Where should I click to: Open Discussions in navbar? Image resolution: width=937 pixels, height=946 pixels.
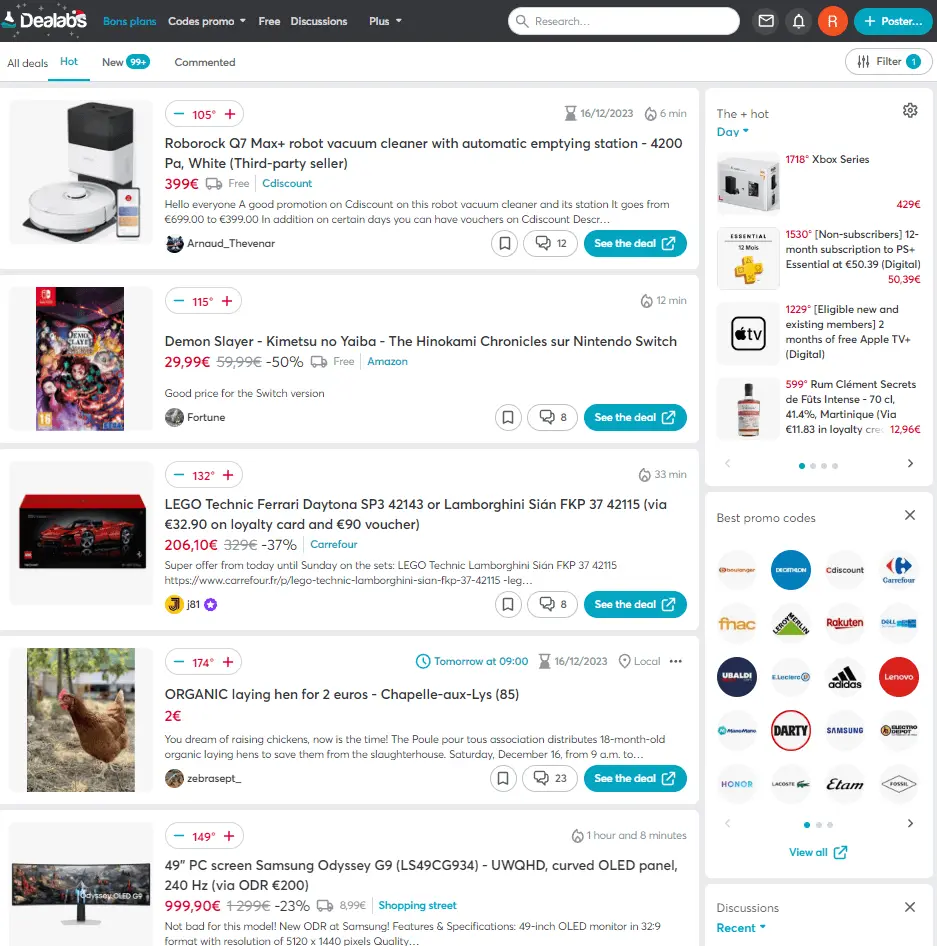point(319,21)
